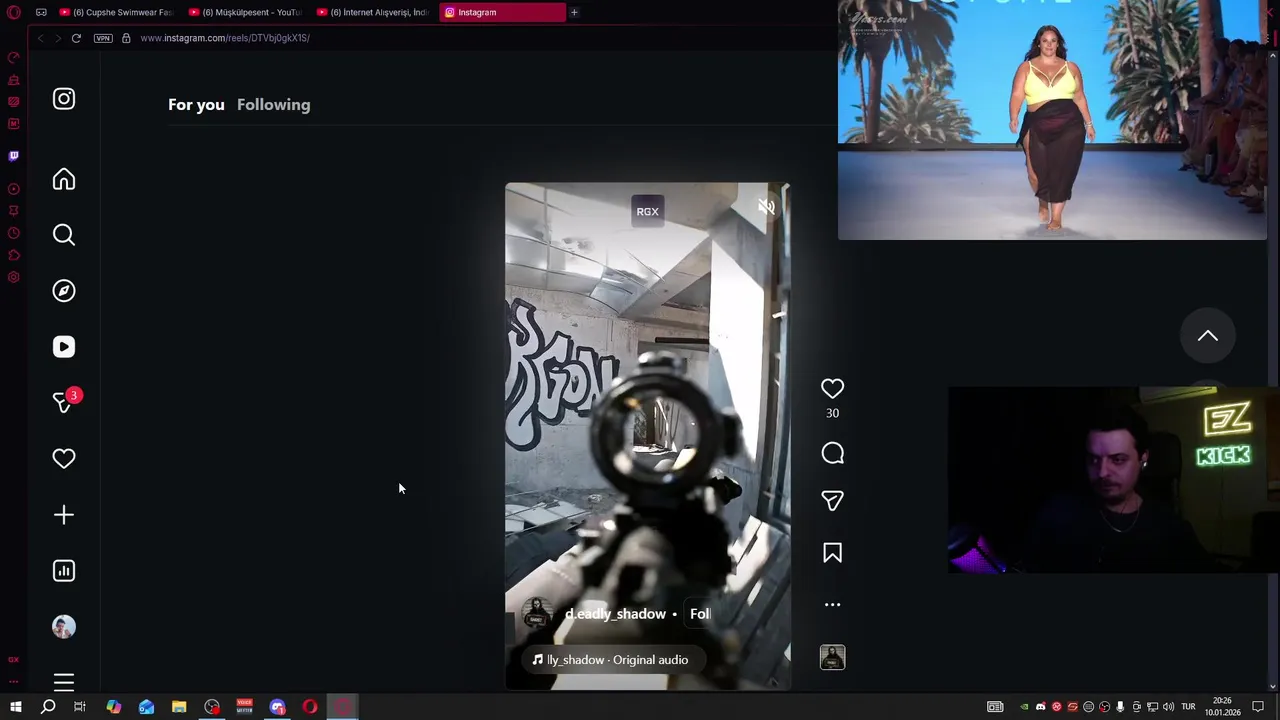Open Outlook from taskbar
The image size is (1280, 720).
tap(146, 707)
